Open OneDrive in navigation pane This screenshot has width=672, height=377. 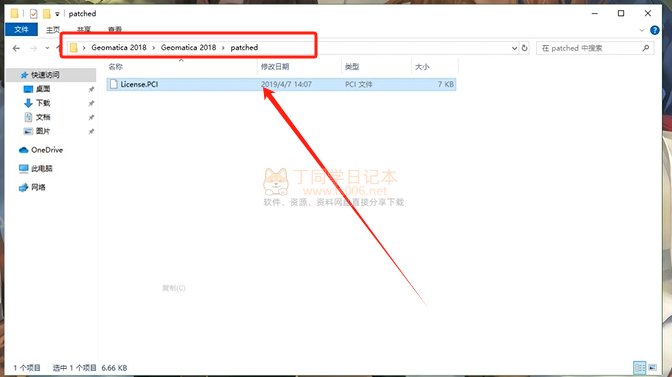pos(47,150)
